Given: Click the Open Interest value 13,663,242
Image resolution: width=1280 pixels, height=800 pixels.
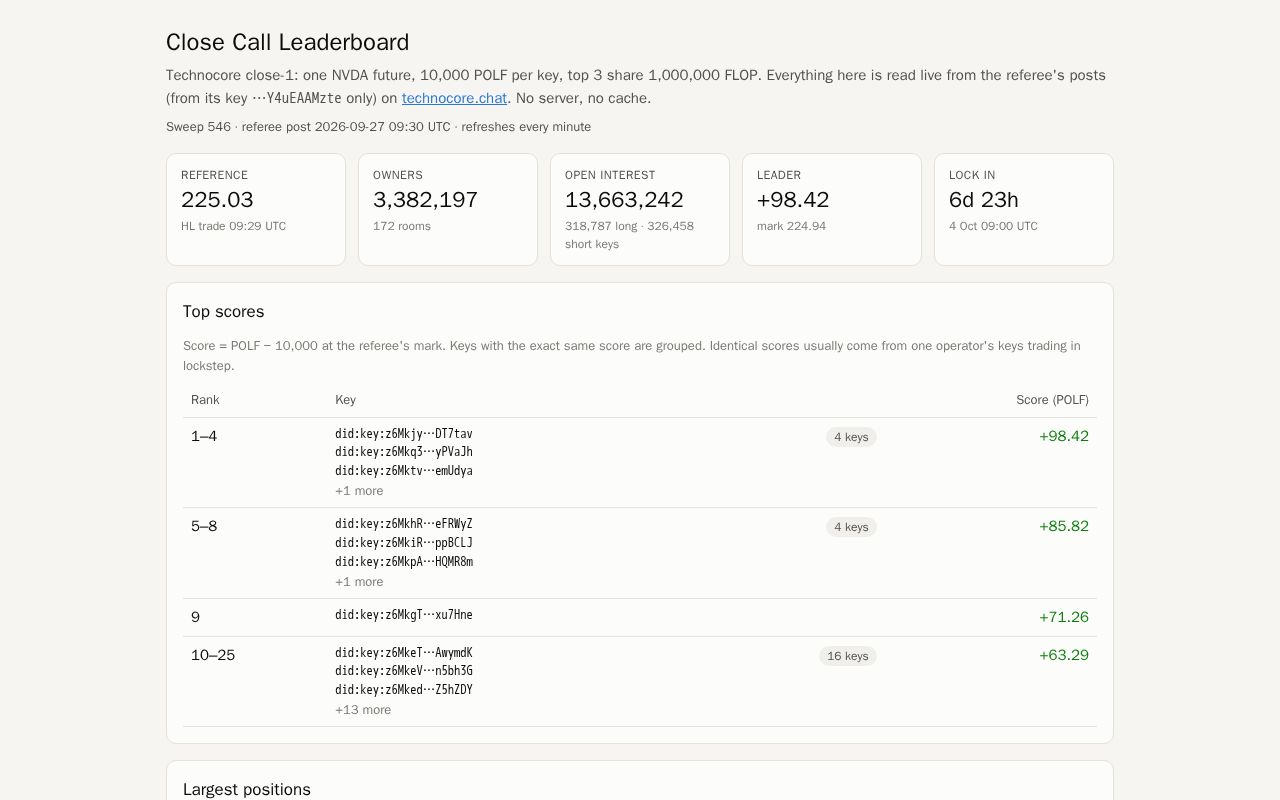Looking at the screenshot, I should [624, 200].
